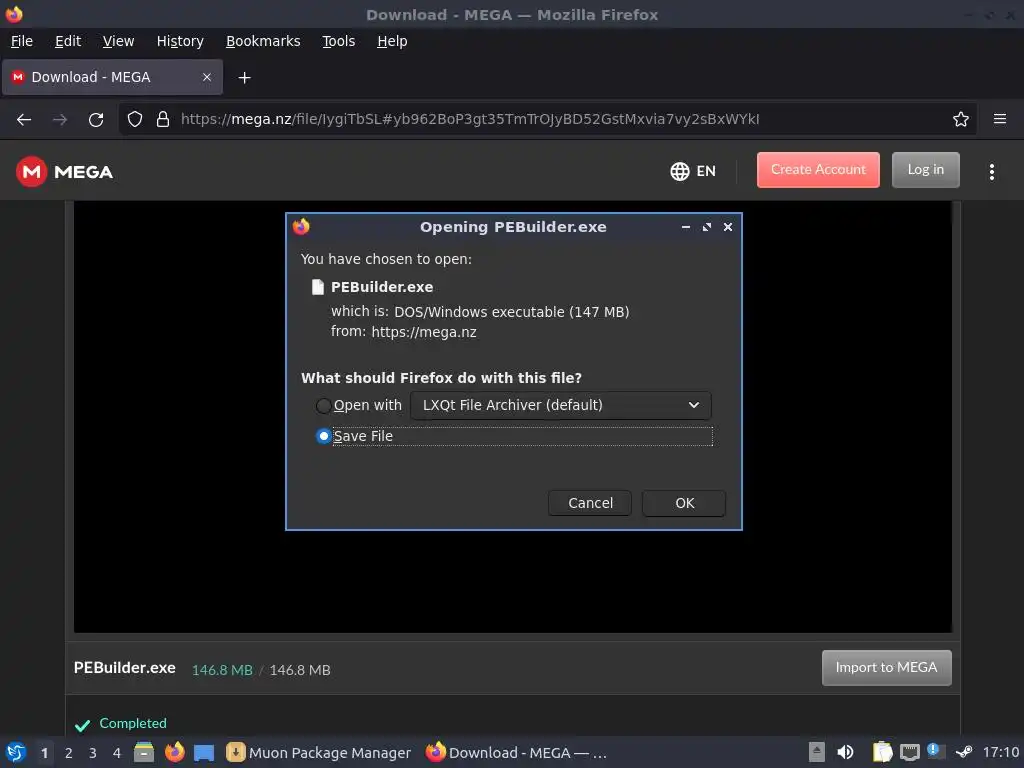The height and width of the screenshot is (768, 1024).
Task: Open the Help menu
Action: pyautogui.click(x=392, y=41)
